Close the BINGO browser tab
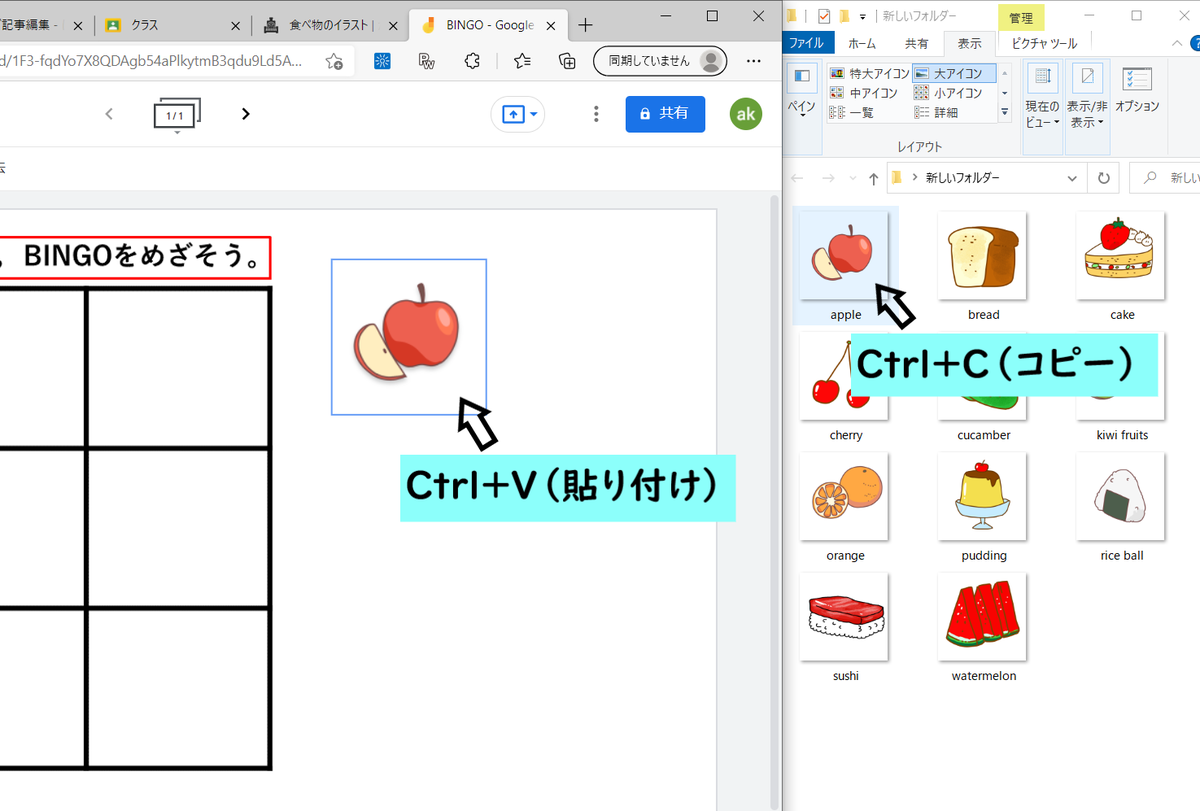Image resolution: width=1200 pixels, height=811 pixels. [x=549, y=26]
